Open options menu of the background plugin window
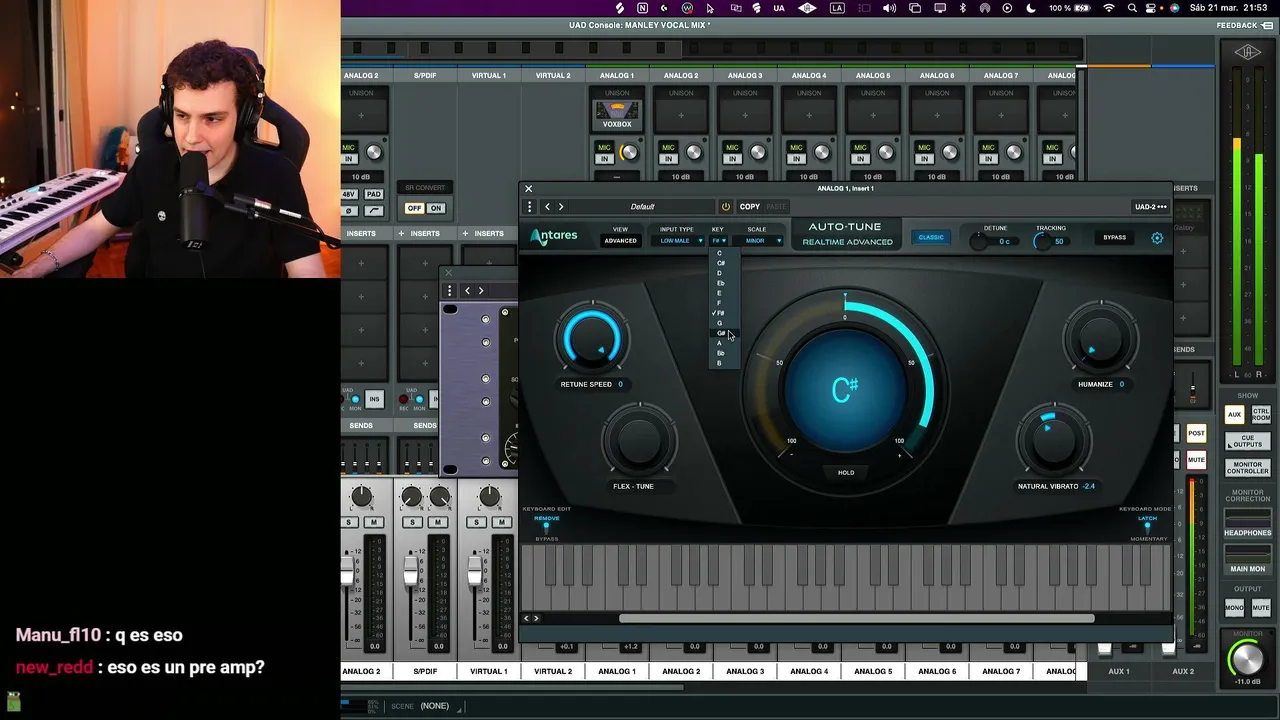This screenshot has width=1280, height=720. [x=450, y=291]
